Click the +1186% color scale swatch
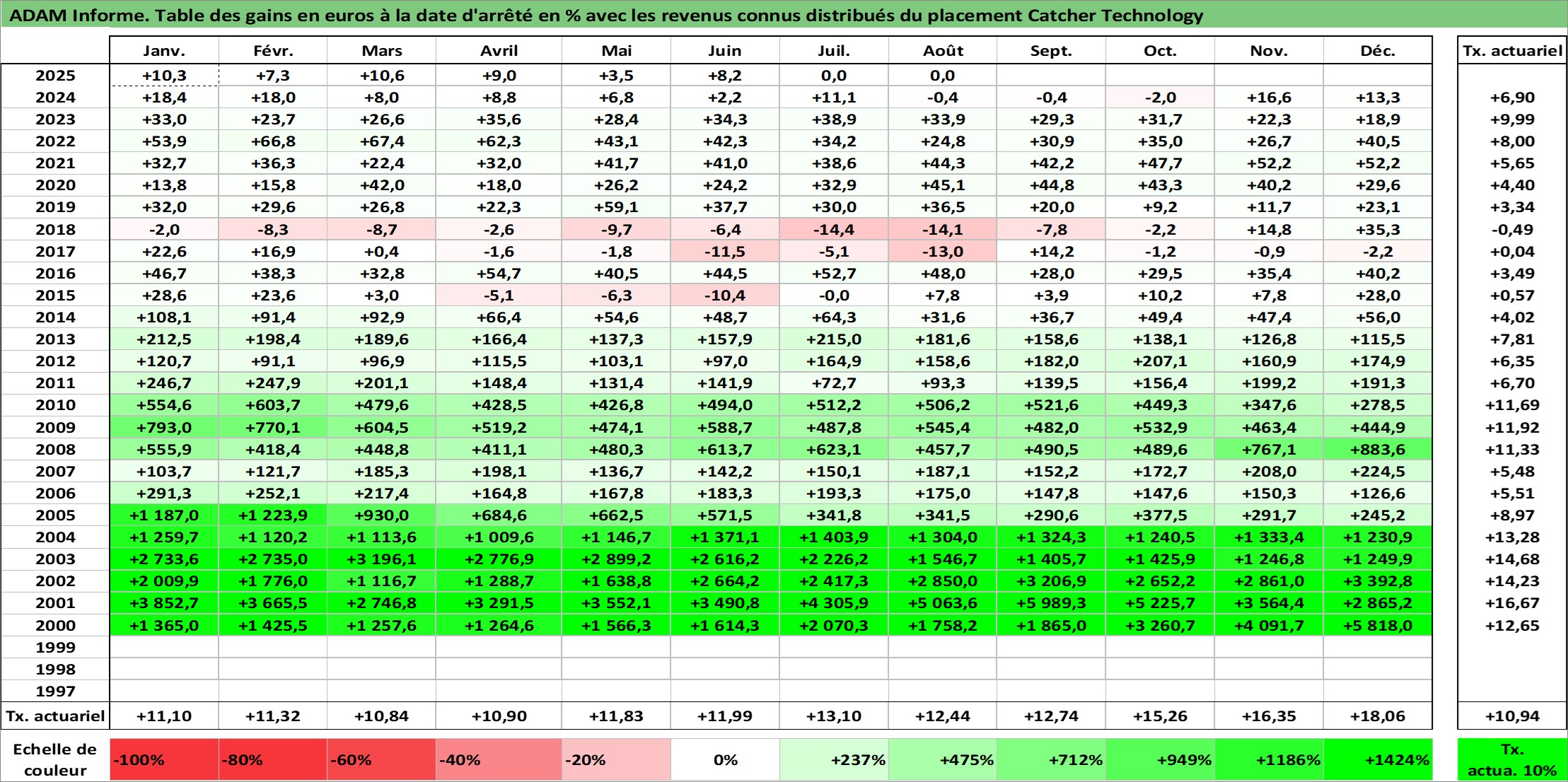The image size is (1568, 782). pyautogui.click(x=1269, y=760)
